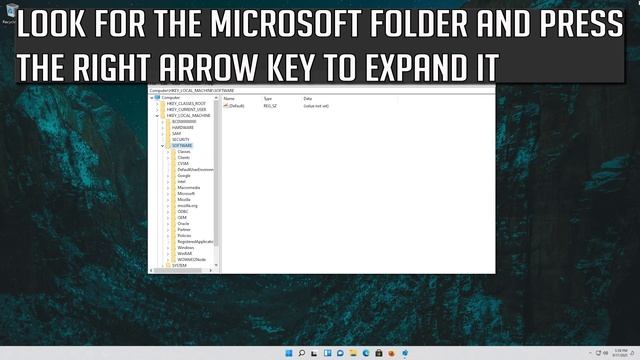Expand the Google key arrow
The height and width of the screenshot is (360, 640).
(168, 176)
